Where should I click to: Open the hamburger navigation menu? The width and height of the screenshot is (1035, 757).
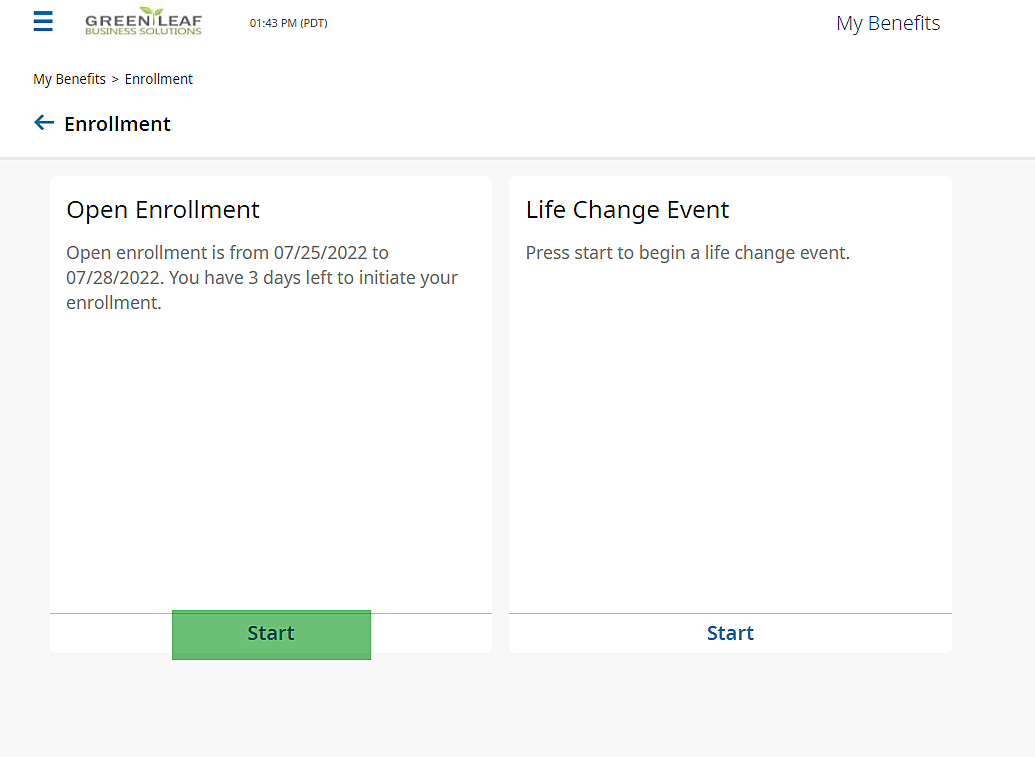tap(43, 21)
